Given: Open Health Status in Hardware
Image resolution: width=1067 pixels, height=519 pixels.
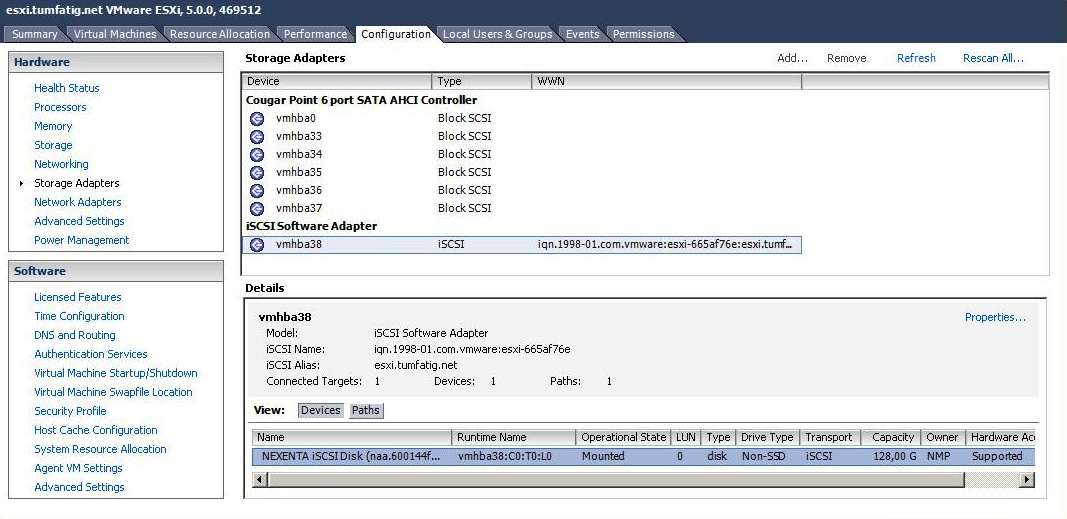Looking at the screenshot, I should pyautogui.click(x=67, y=88).
